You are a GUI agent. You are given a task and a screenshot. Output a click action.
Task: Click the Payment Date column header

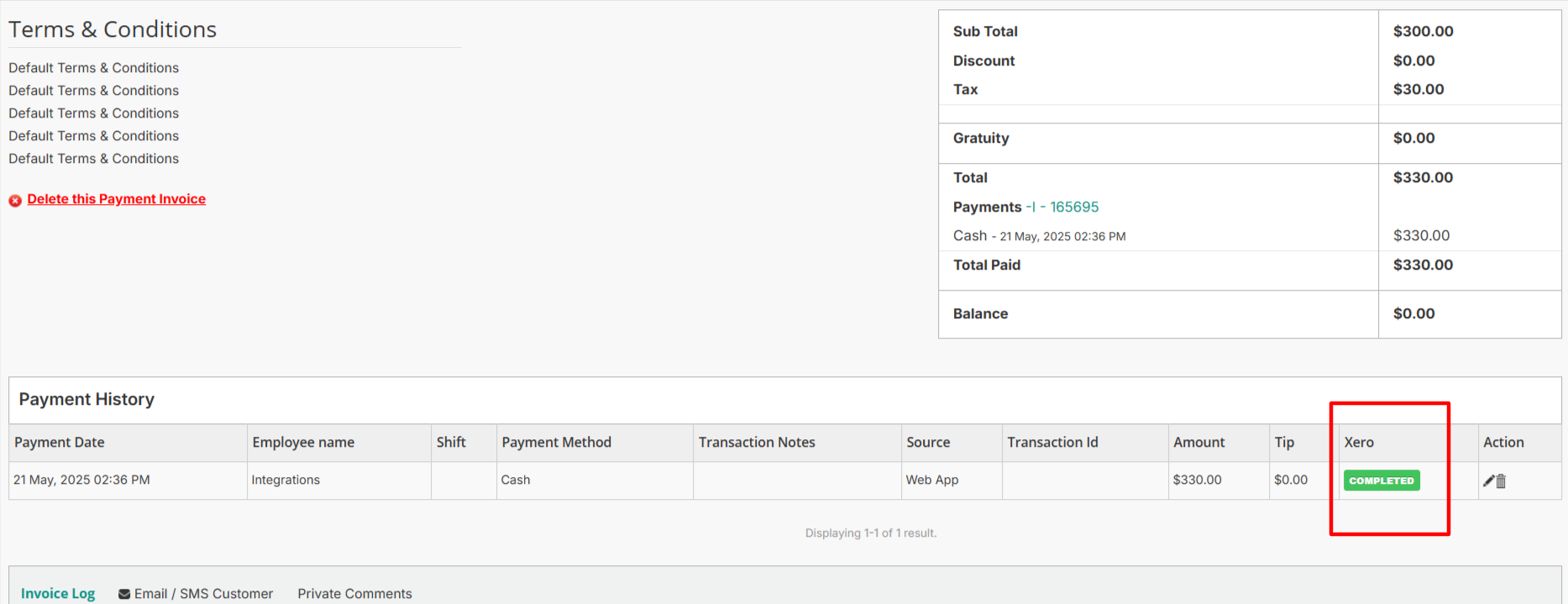(x=60, y=442)
